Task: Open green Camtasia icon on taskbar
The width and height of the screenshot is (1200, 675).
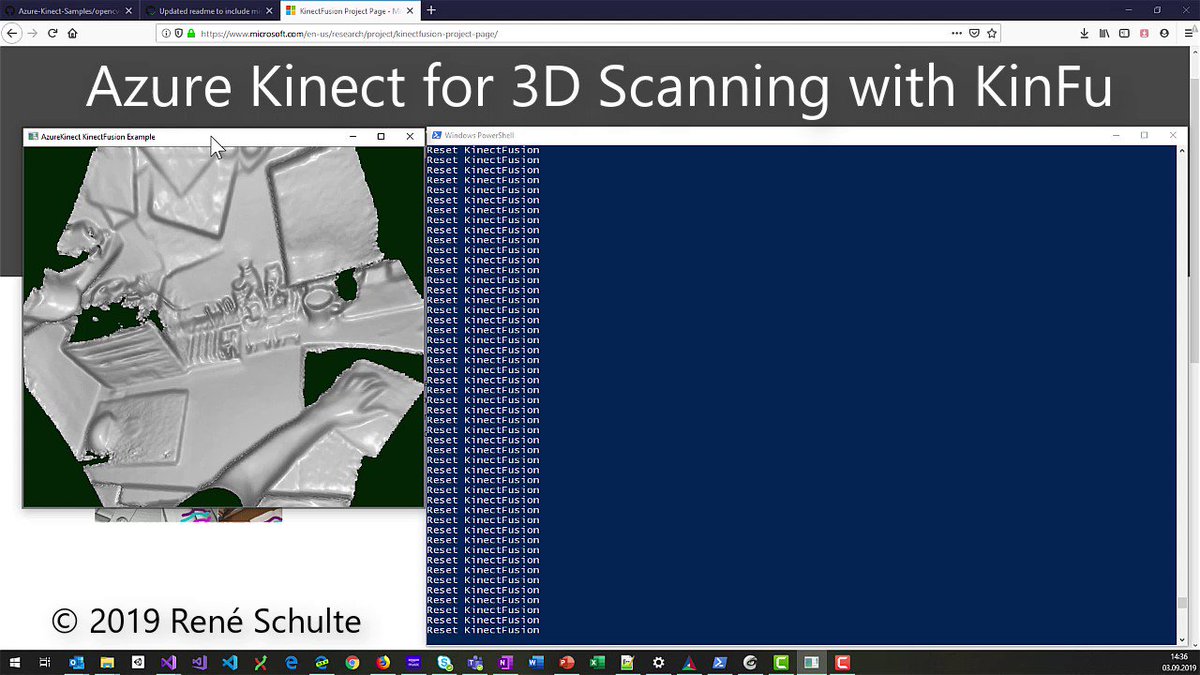Action: 781,662
